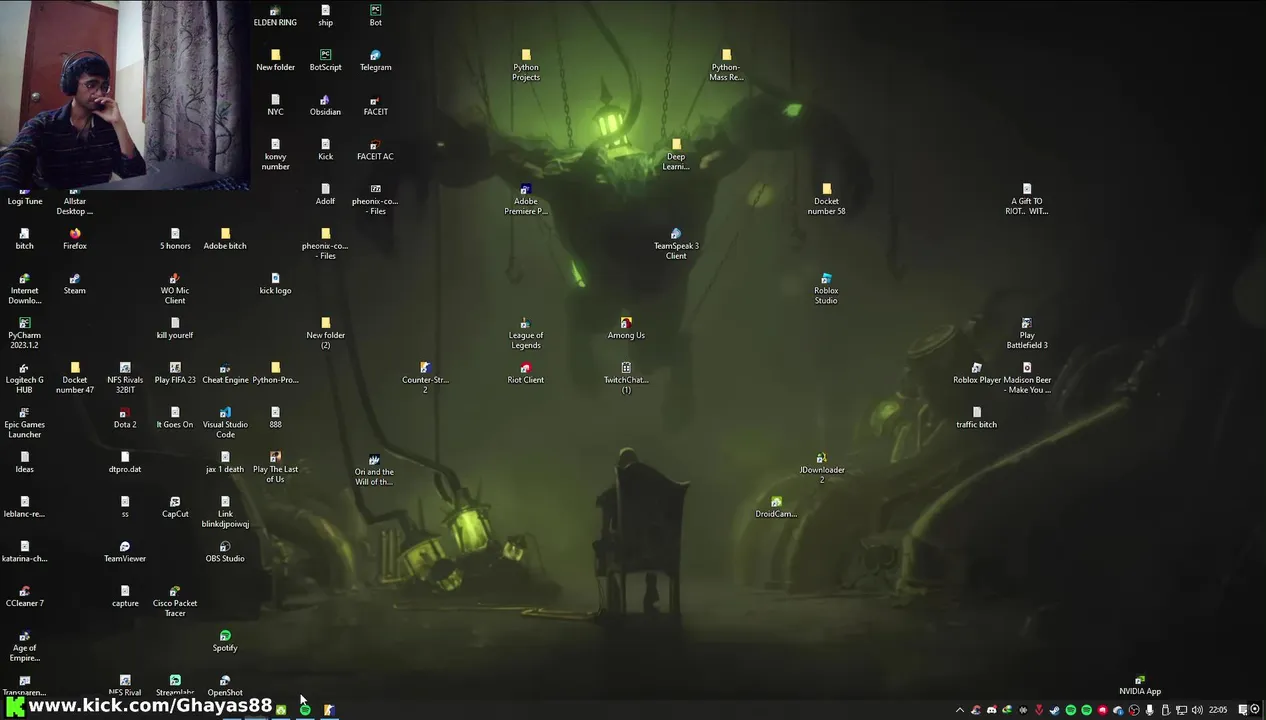Image resolution: width=1266 pixels, height=720 pixels.
Task: Select the Age of Empires shortcut
Action: click(x=25, y=646)
